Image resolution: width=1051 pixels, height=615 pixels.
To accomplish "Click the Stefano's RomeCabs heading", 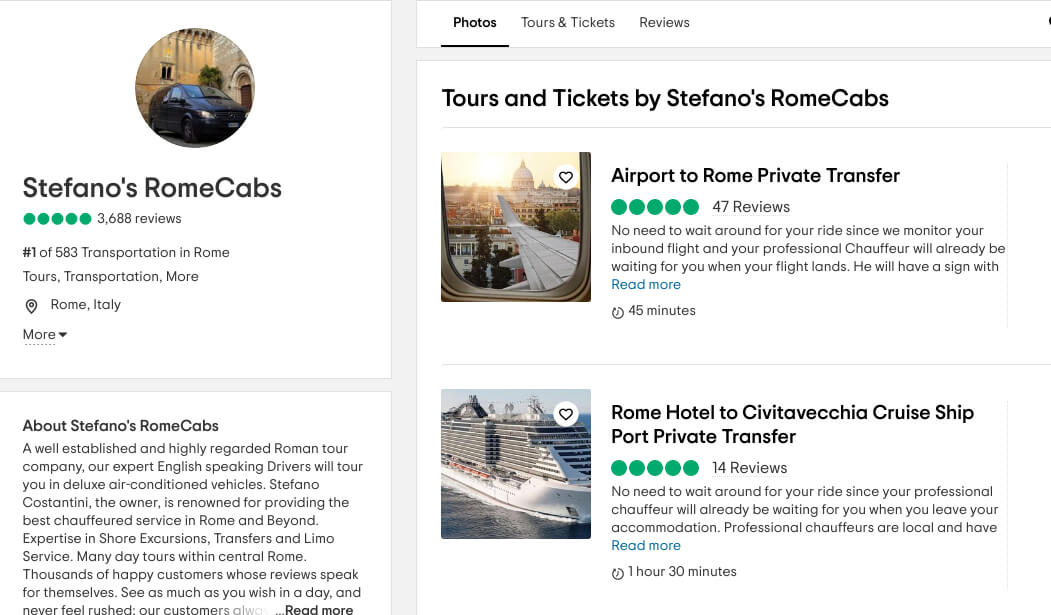I will pos(152,188).
